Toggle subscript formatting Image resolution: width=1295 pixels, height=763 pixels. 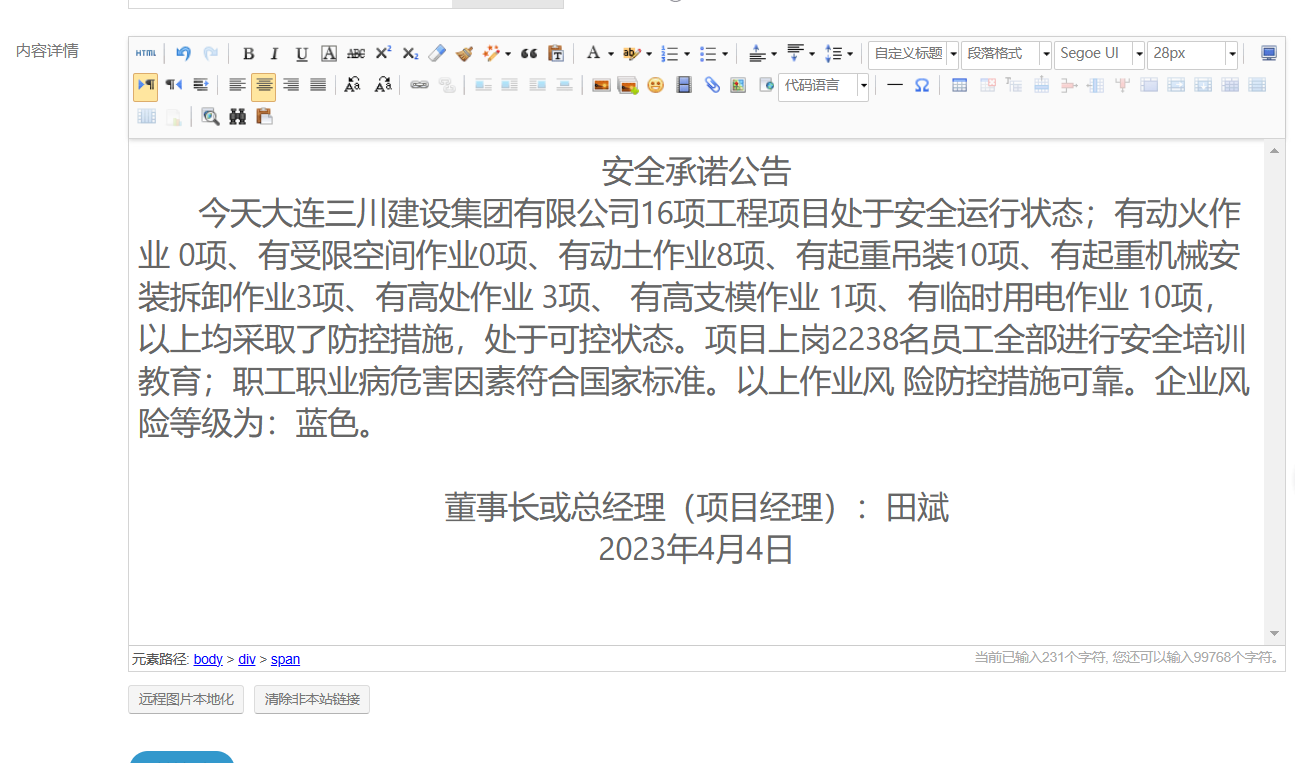pos(410,53)
